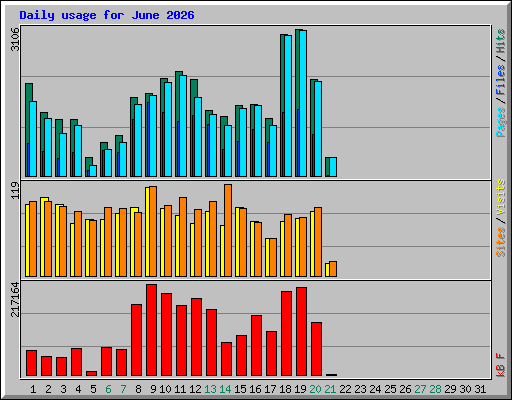Click the tallest red KB bar for day 9
The height and width of the screenshot is (400, 512).
[151, 330]
